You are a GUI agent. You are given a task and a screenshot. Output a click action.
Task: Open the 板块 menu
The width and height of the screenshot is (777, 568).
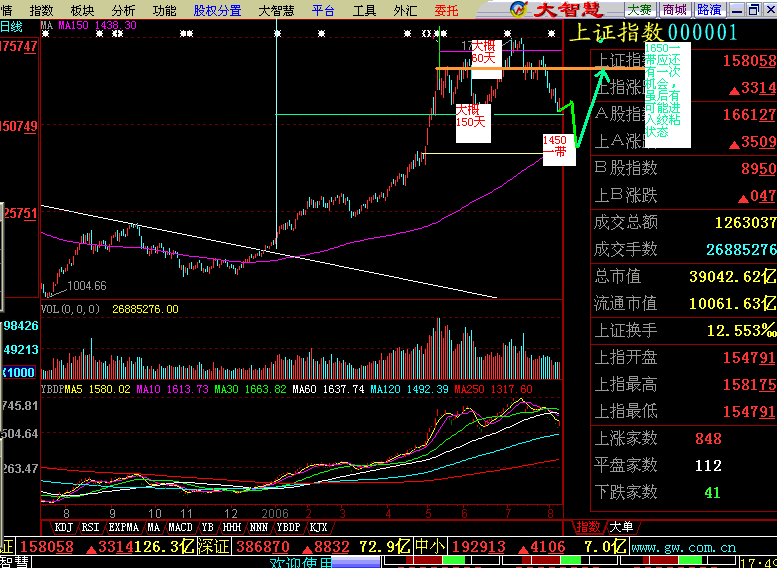pyautogui.click(x=82, y=10)
